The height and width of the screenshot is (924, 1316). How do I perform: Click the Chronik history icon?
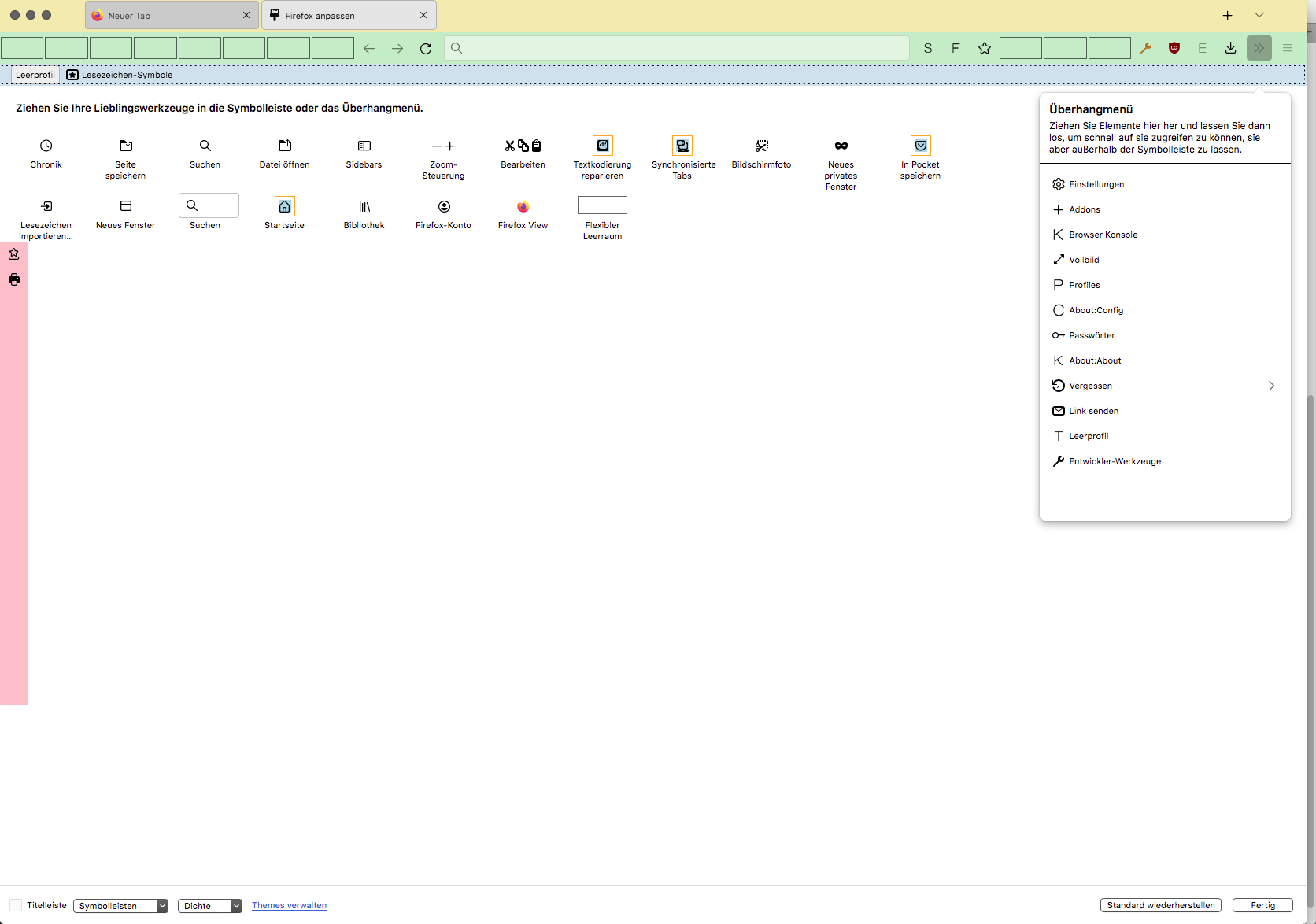click(46, 146)
